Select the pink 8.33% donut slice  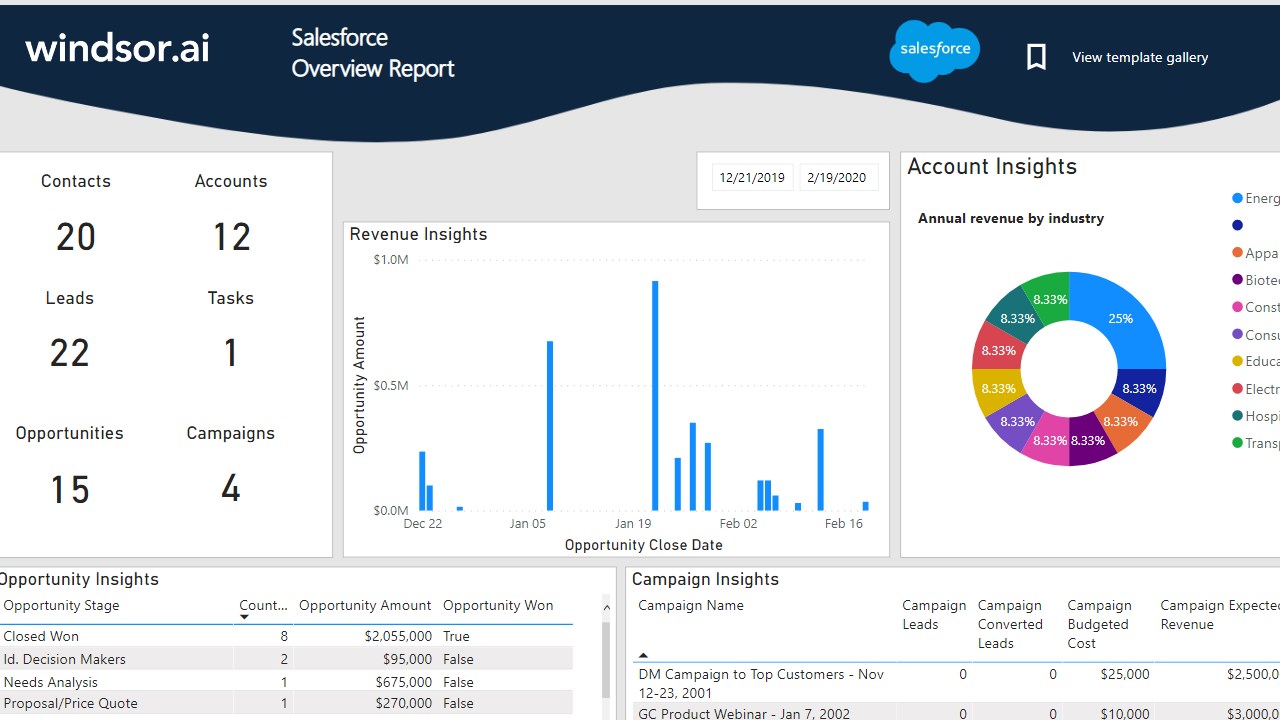[1049, 440]
